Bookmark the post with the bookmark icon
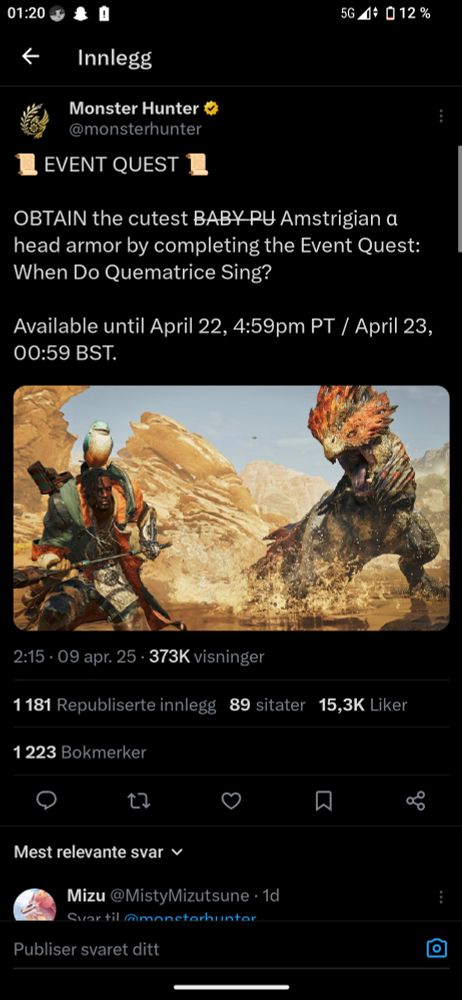Image resolution: width=462 pixels, height=1000 pixels. (x=324, y=800)
